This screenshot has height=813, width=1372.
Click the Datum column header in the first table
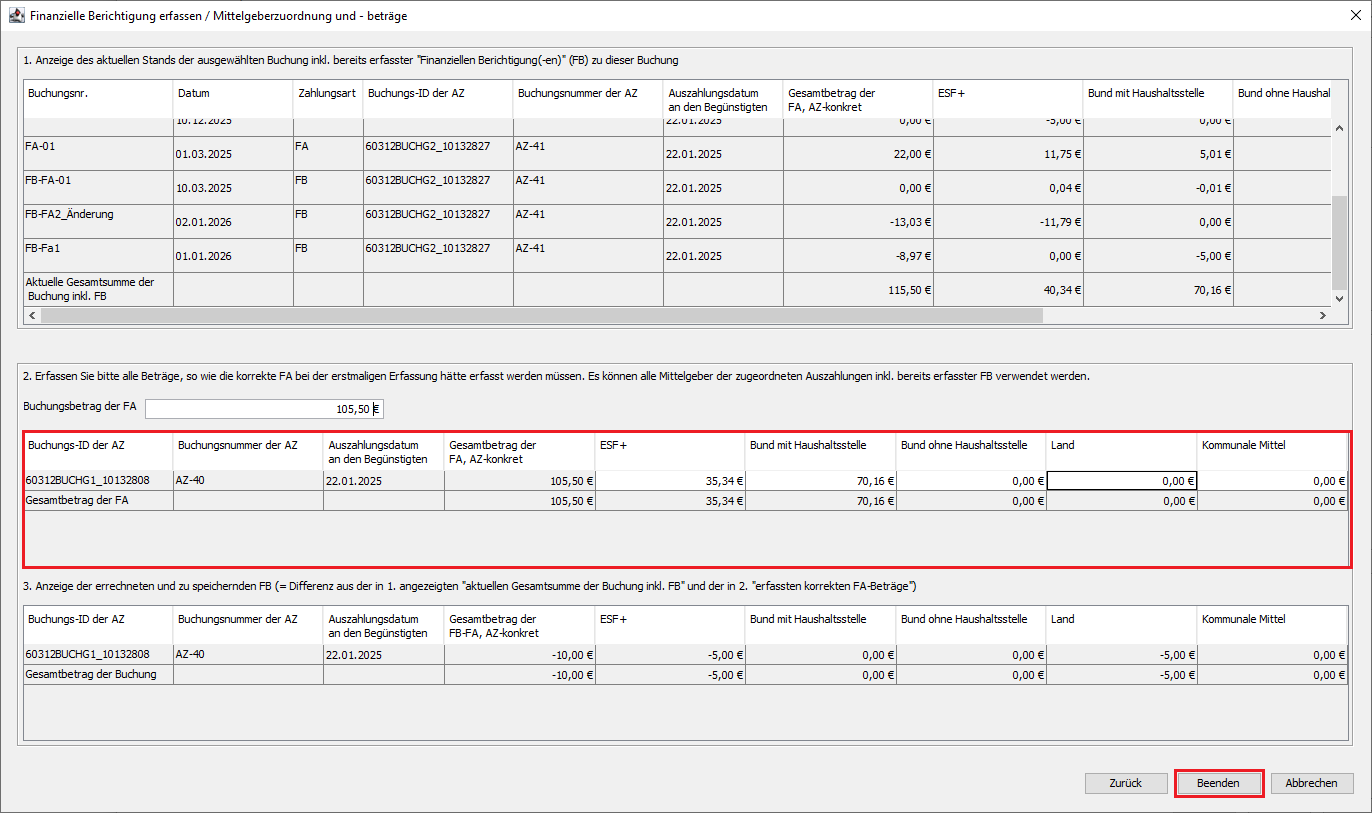coord(232,94)
